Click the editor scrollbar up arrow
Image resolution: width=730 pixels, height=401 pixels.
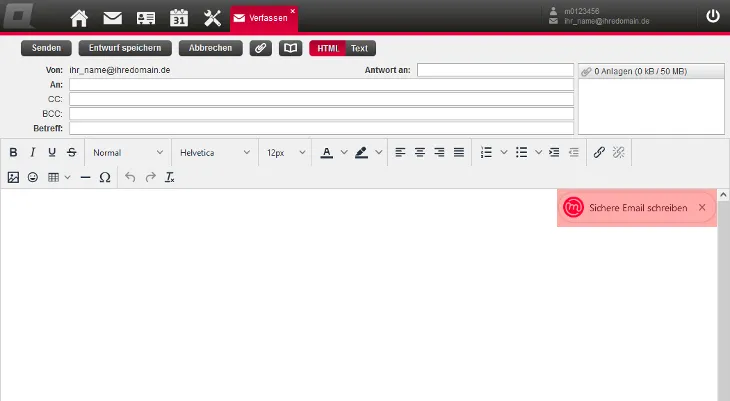pyautogui.click(x=723, y=195)
